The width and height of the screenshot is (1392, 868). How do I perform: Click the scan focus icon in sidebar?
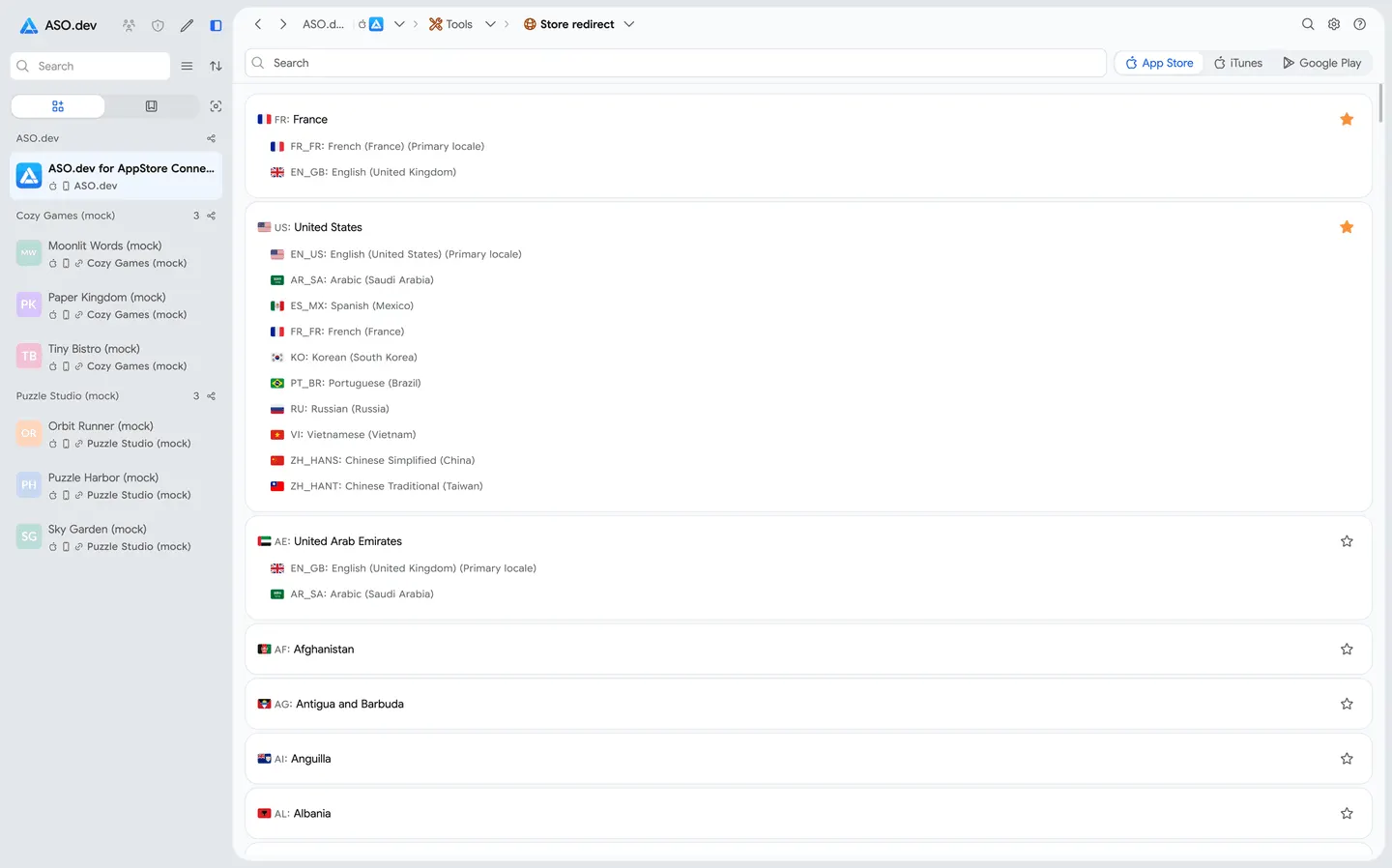(x=216, y=106)
